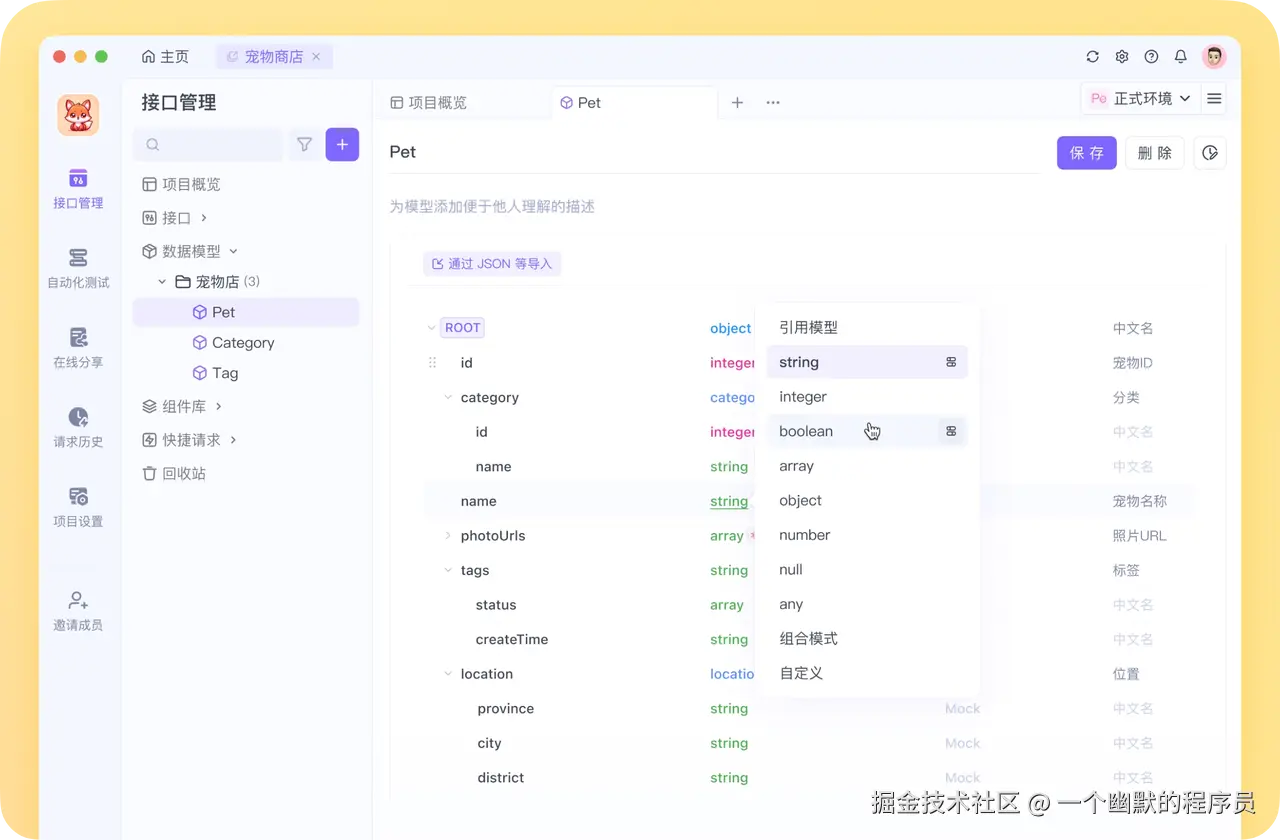Click the help question mark icon
The height and width of the screenshot is (840, 1280).
[1151, 57]
